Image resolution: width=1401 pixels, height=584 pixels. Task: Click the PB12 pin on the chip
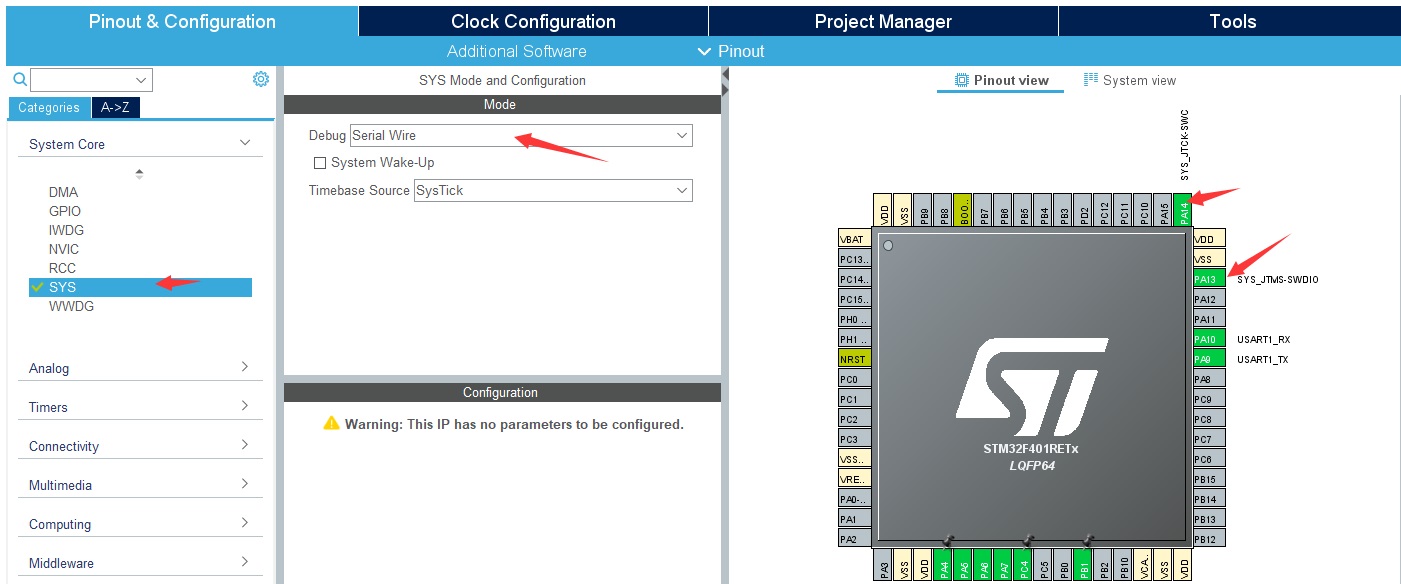click(x=1209, y=539)
